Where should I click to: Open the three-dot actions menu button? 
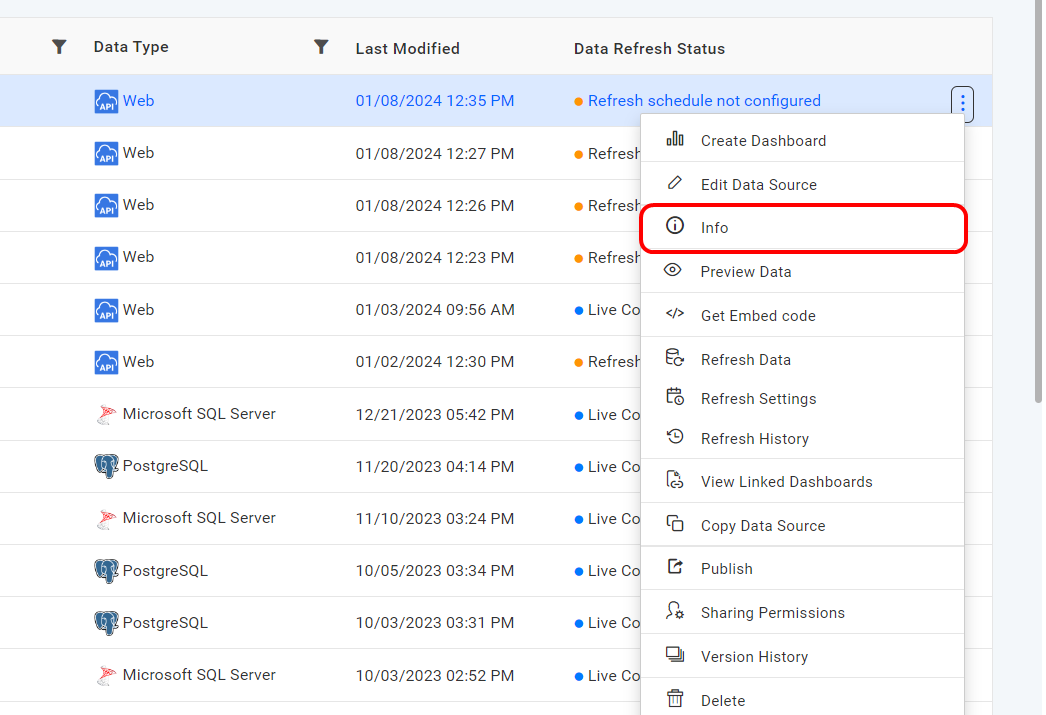point(962,101)
